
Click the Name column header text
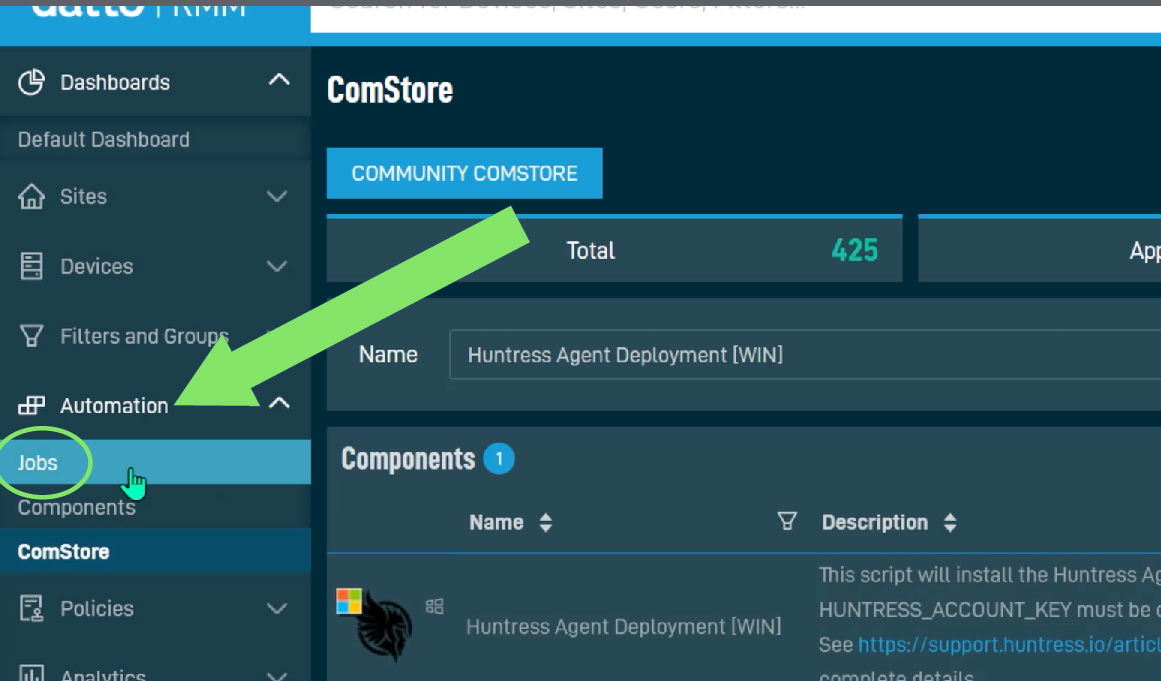point(496,523)
